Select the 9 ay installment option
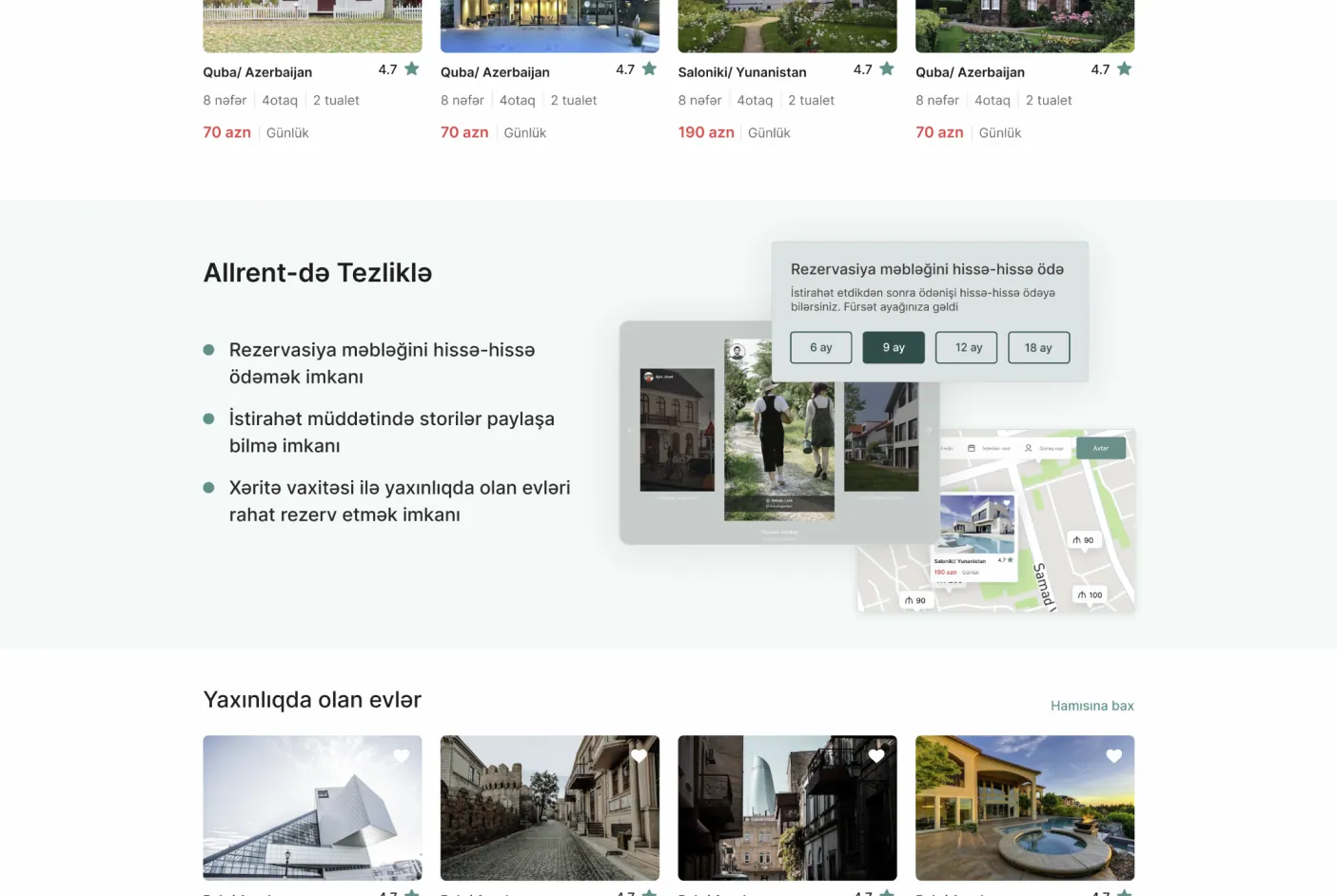1337x896 pixels. 894,347
